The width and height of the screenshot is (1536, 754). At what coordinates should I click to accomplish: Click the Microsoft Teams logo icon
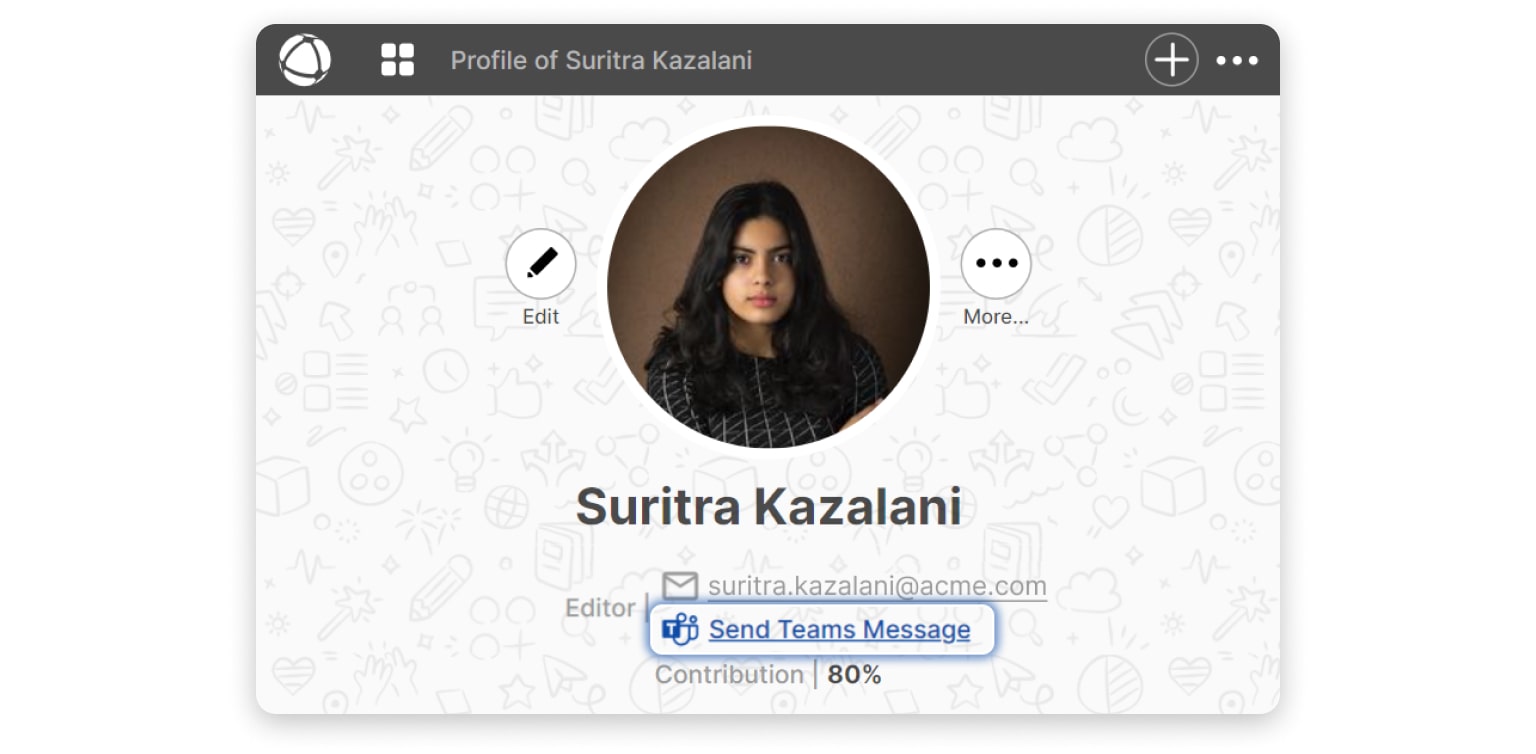680,630
